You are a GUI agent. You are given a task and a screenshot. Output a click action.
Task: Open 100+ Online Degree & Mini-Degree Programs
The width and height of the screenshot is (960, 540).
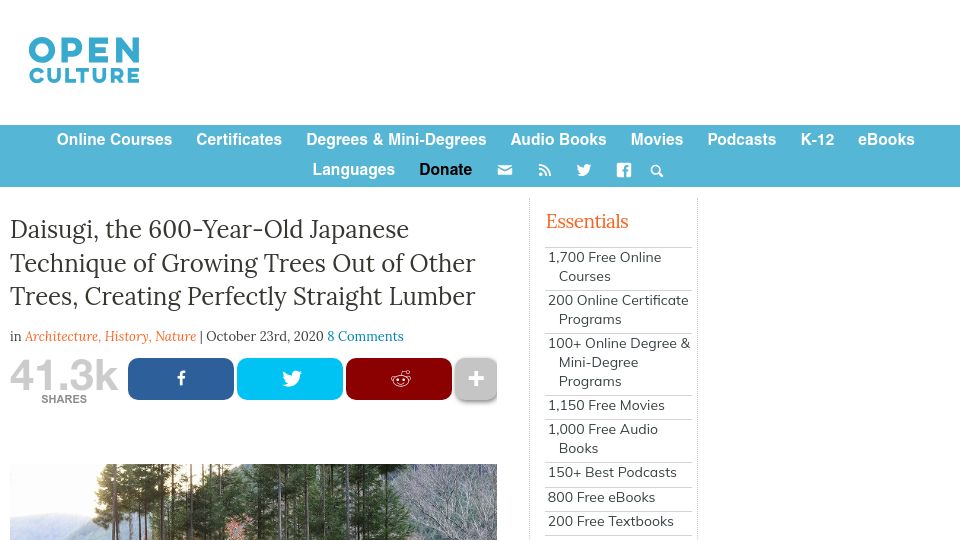(618, 362)
